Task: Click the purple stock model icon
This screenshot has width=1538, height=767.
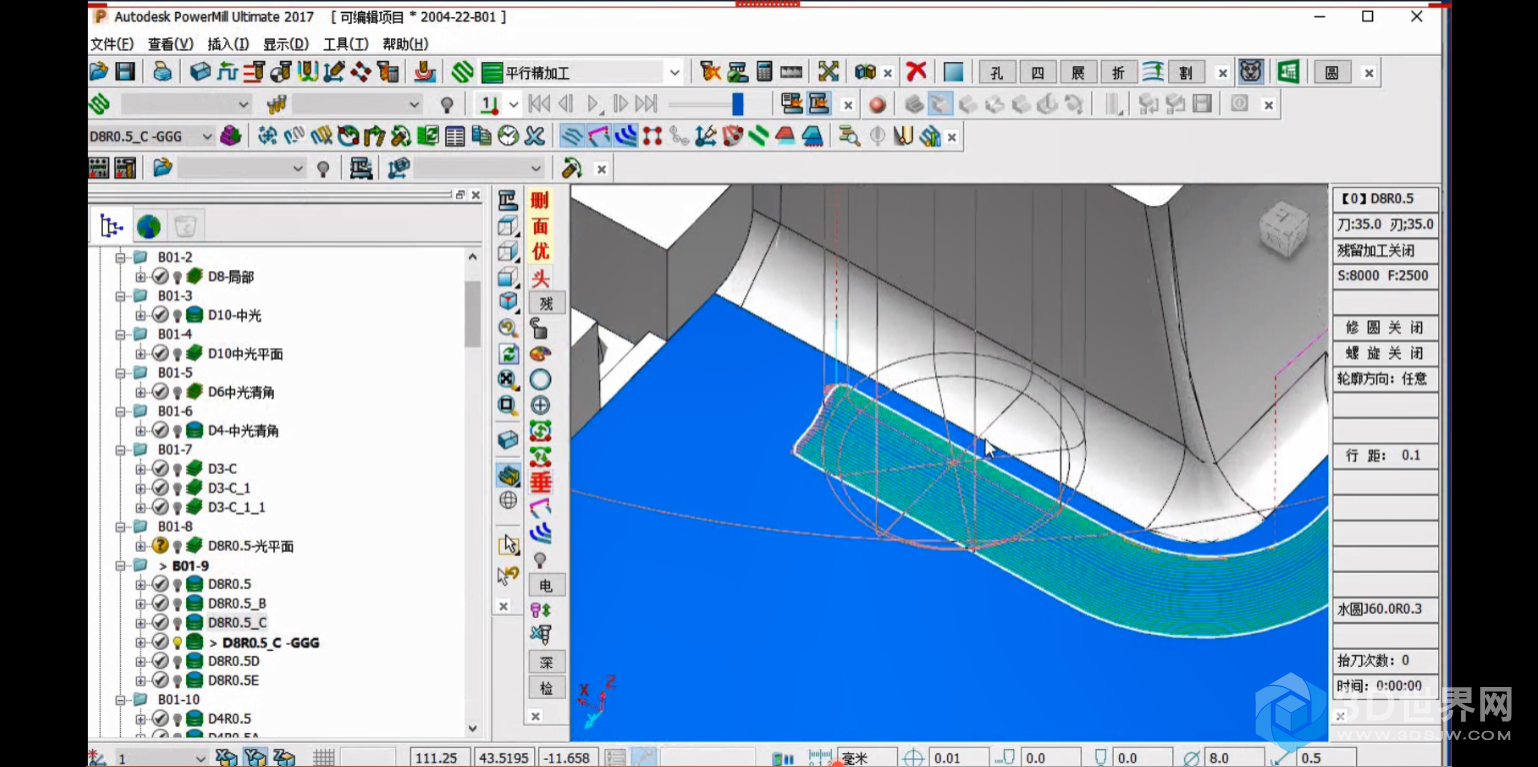Action: click(231, 136)
